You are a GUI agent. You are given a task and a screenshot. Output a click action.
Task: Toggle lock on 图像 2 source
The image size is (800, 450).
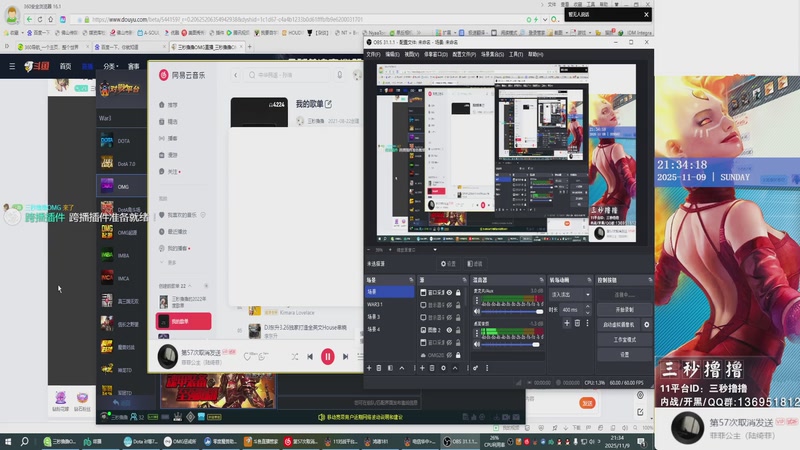click(x=458, y=330)
